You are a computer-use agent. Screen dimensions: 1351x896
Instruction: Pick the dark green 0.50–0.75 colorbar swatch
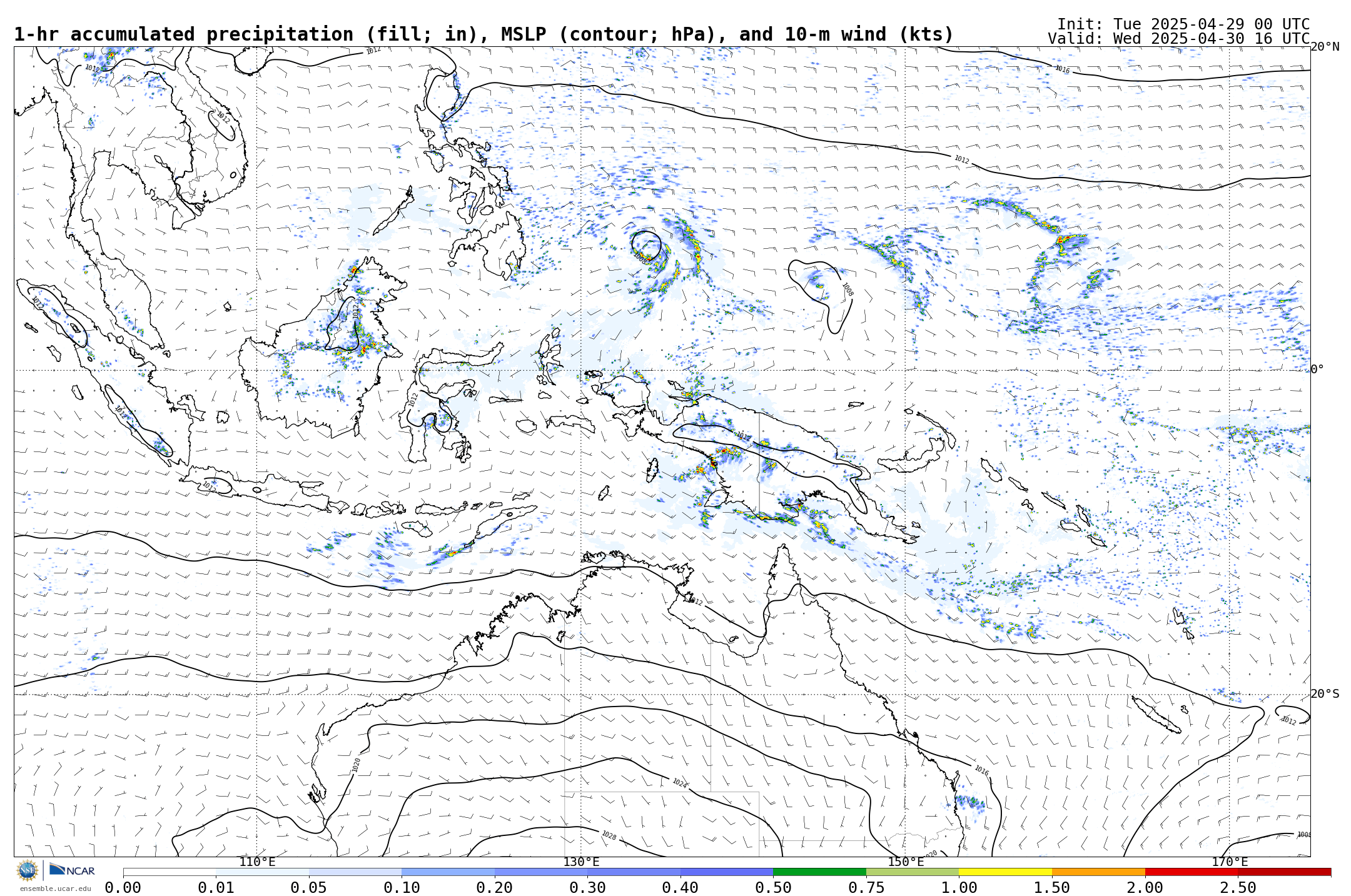point(819,872)
